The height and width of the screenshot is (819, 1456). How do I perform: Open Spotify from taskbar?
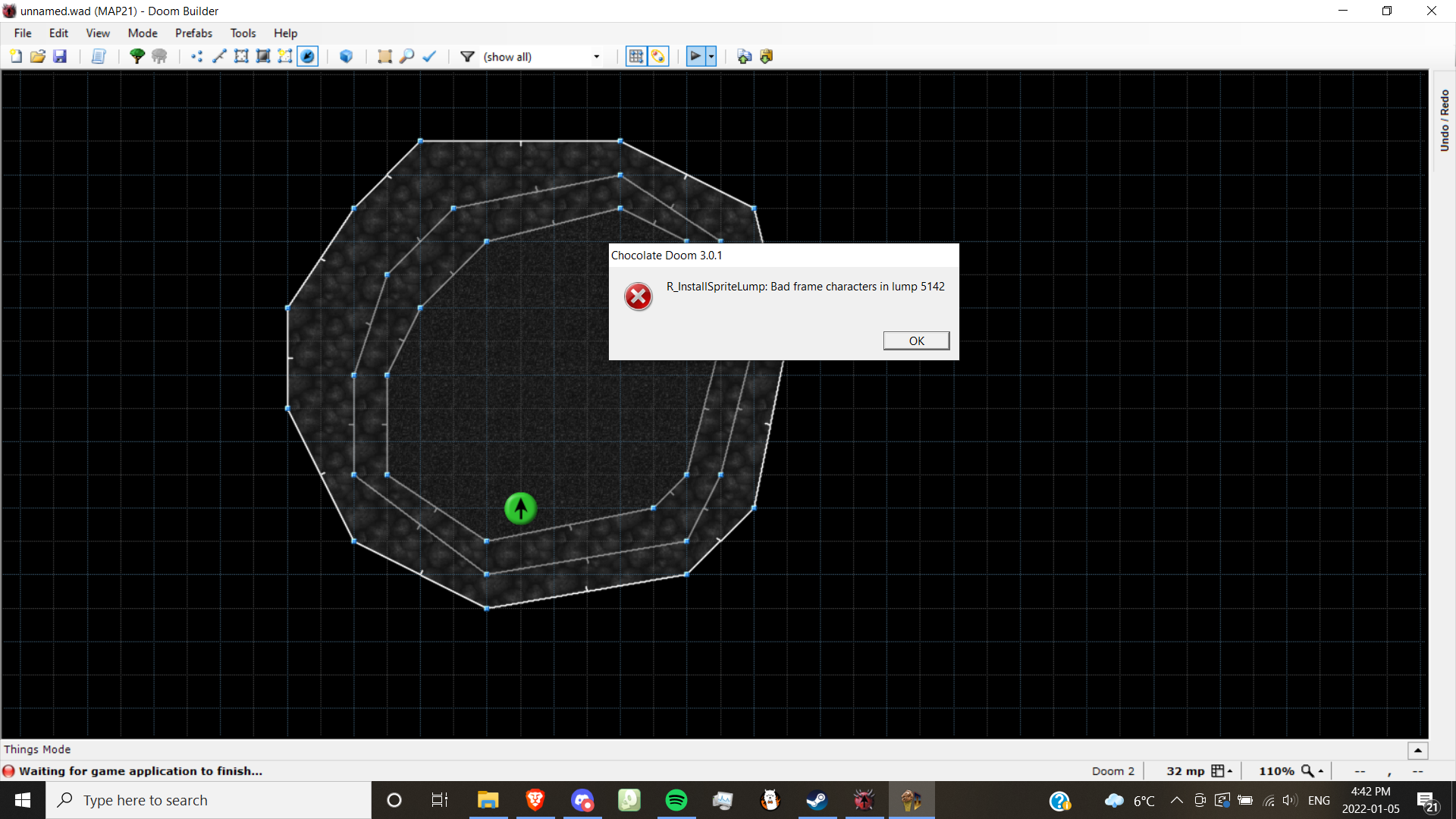click(x=676, y=800)
